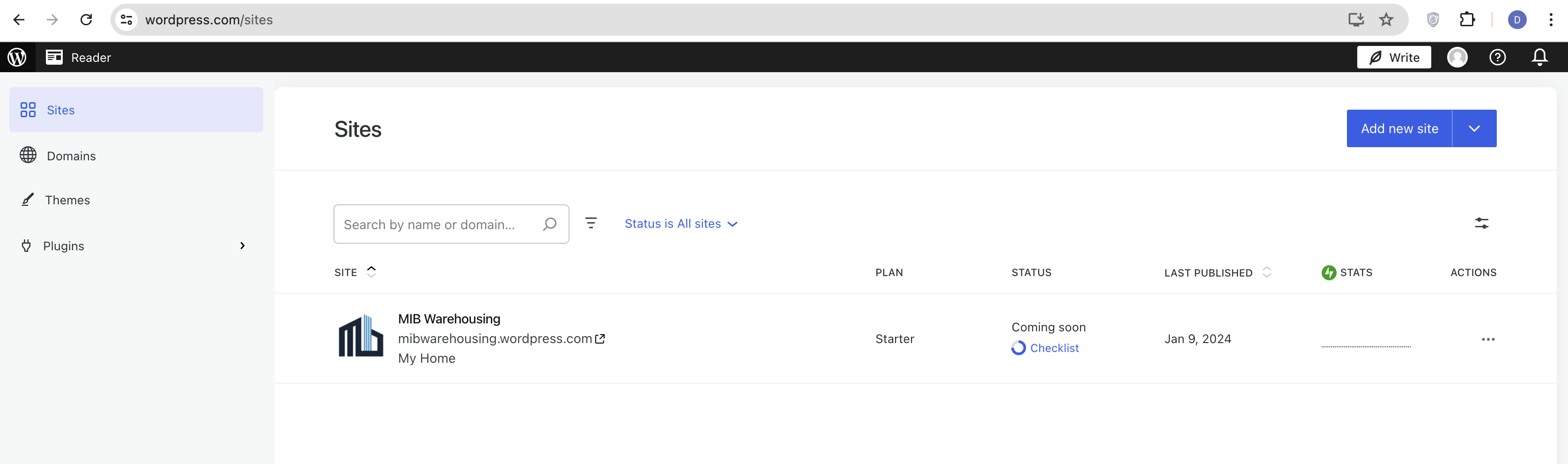Click the ACTIONS column header

tap(1473, 272)
